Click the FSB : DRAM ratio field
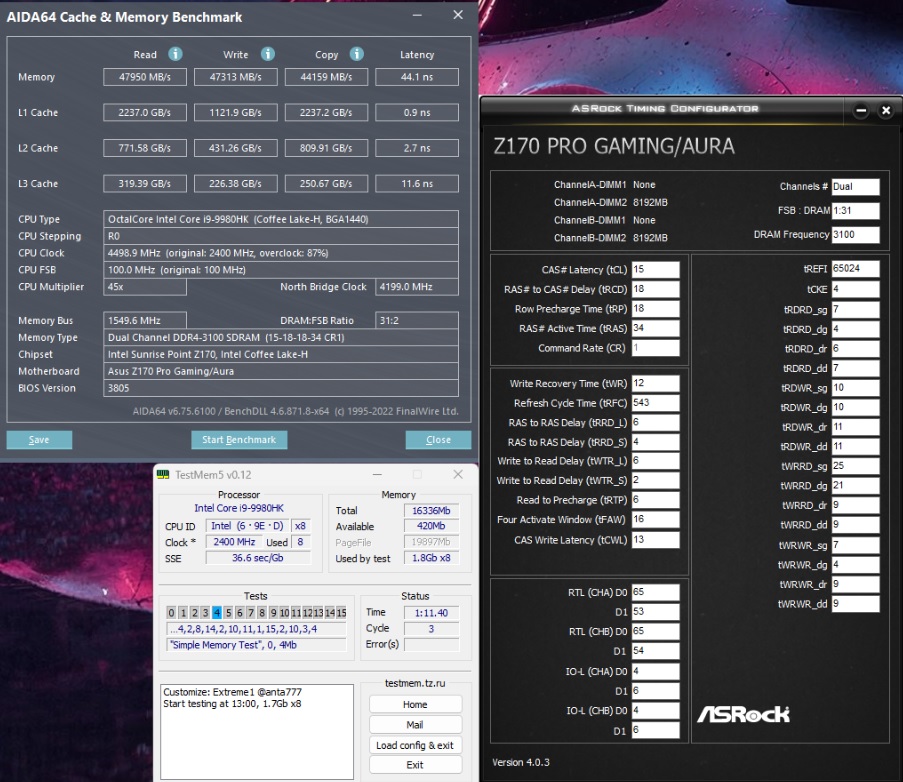903x782 pixels. pyautogui.click(x=855, y=210)
